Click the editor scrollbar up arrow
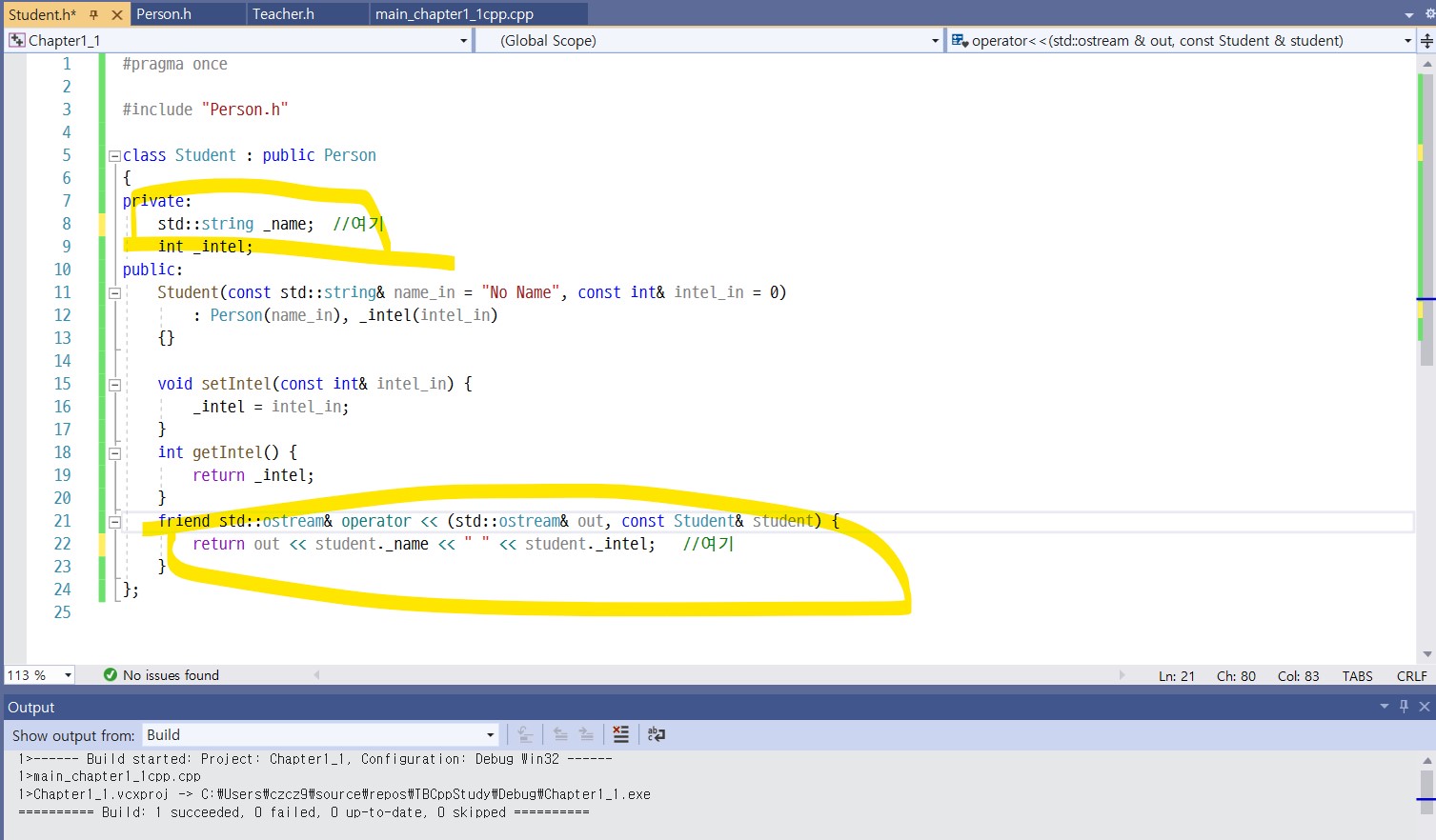 pos(1426,65)
